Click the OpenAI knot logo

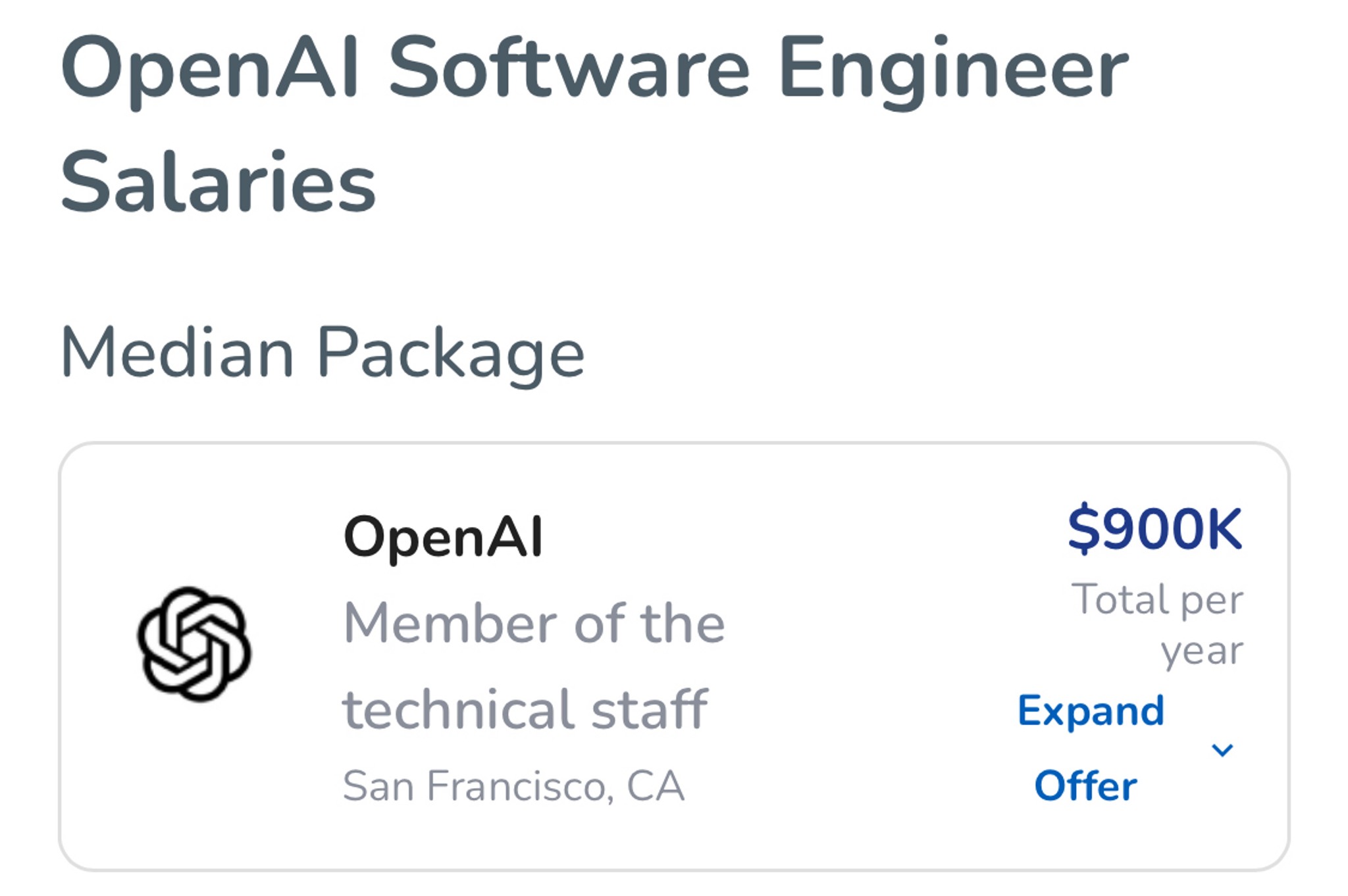[x=194, y=644]
